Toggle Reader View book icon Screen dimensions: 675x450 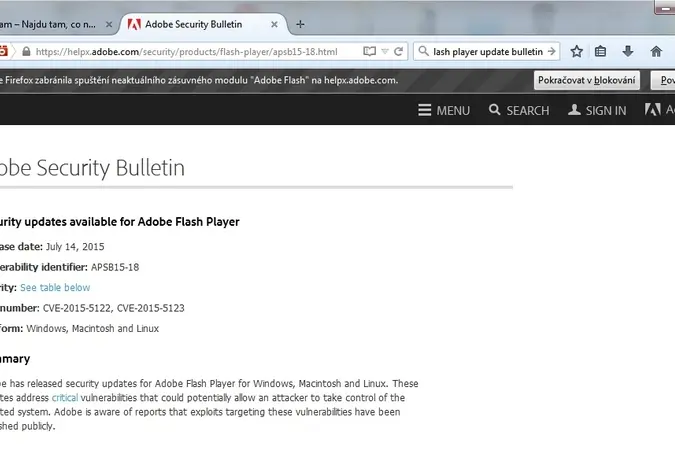(369, 52)
